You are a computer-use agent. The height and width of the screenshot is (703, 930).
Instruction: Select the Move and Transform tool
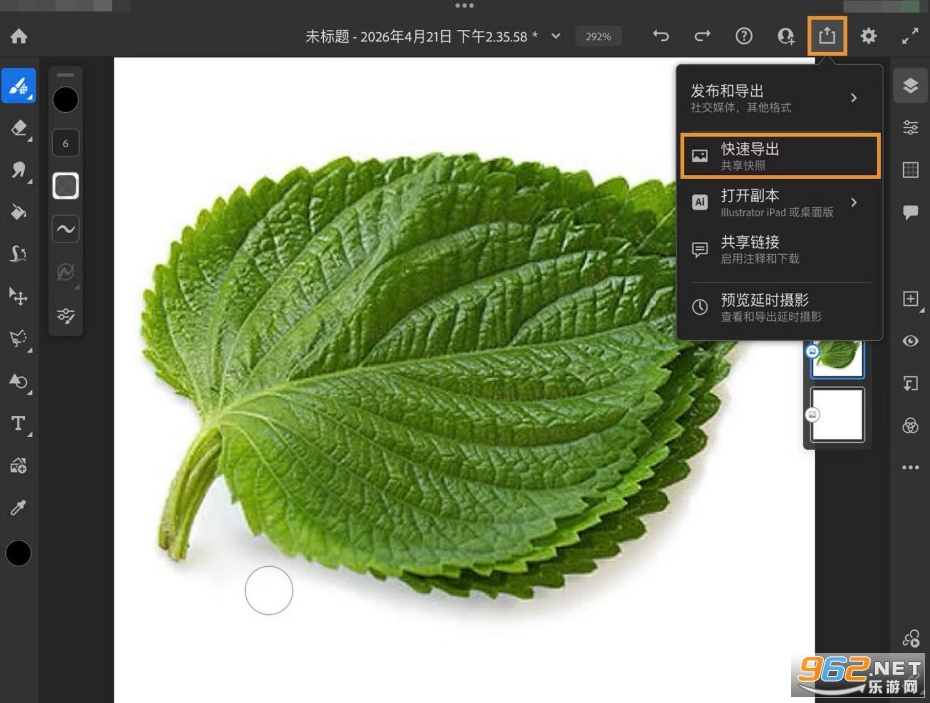click(18, 296)
